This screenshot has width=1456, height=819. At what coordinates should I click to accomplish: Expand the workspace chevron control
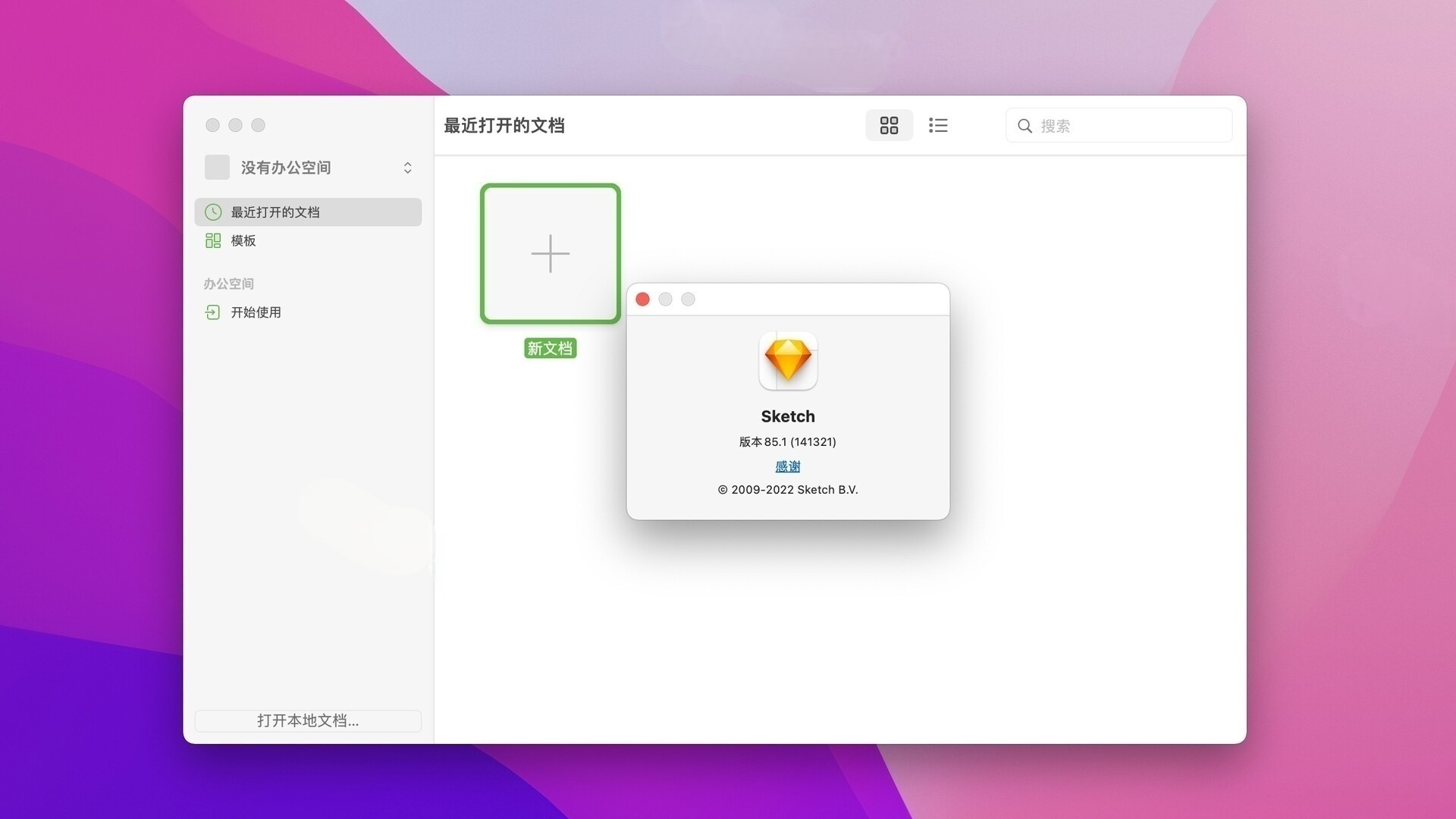[408, 168]
